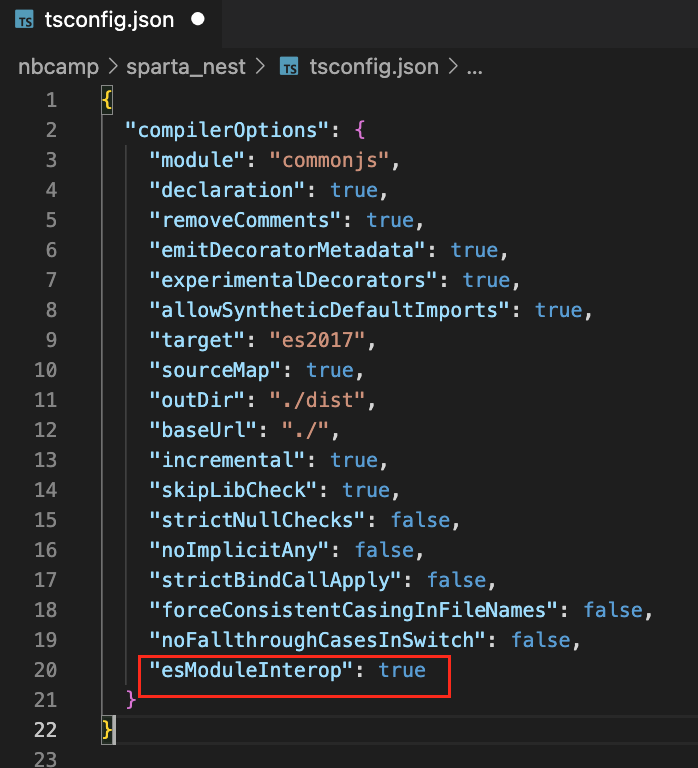Click the "./" baseUrl value
The height and width of the screenshot is (768, 698).
tap(305, 430)
